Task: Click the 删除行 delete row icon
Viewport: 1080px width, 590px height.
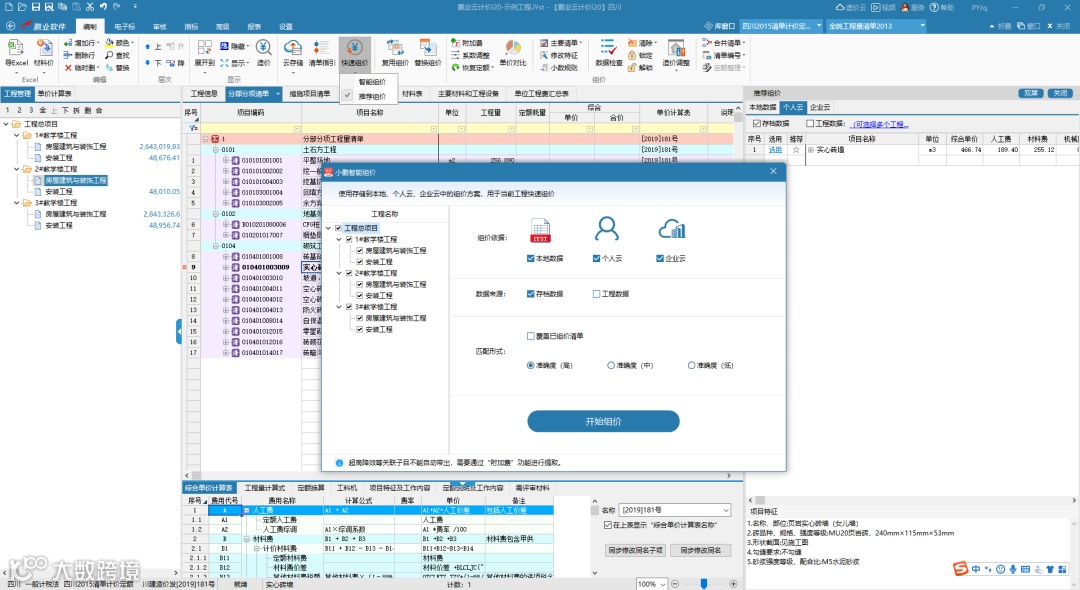Action: tap(68, 55)
